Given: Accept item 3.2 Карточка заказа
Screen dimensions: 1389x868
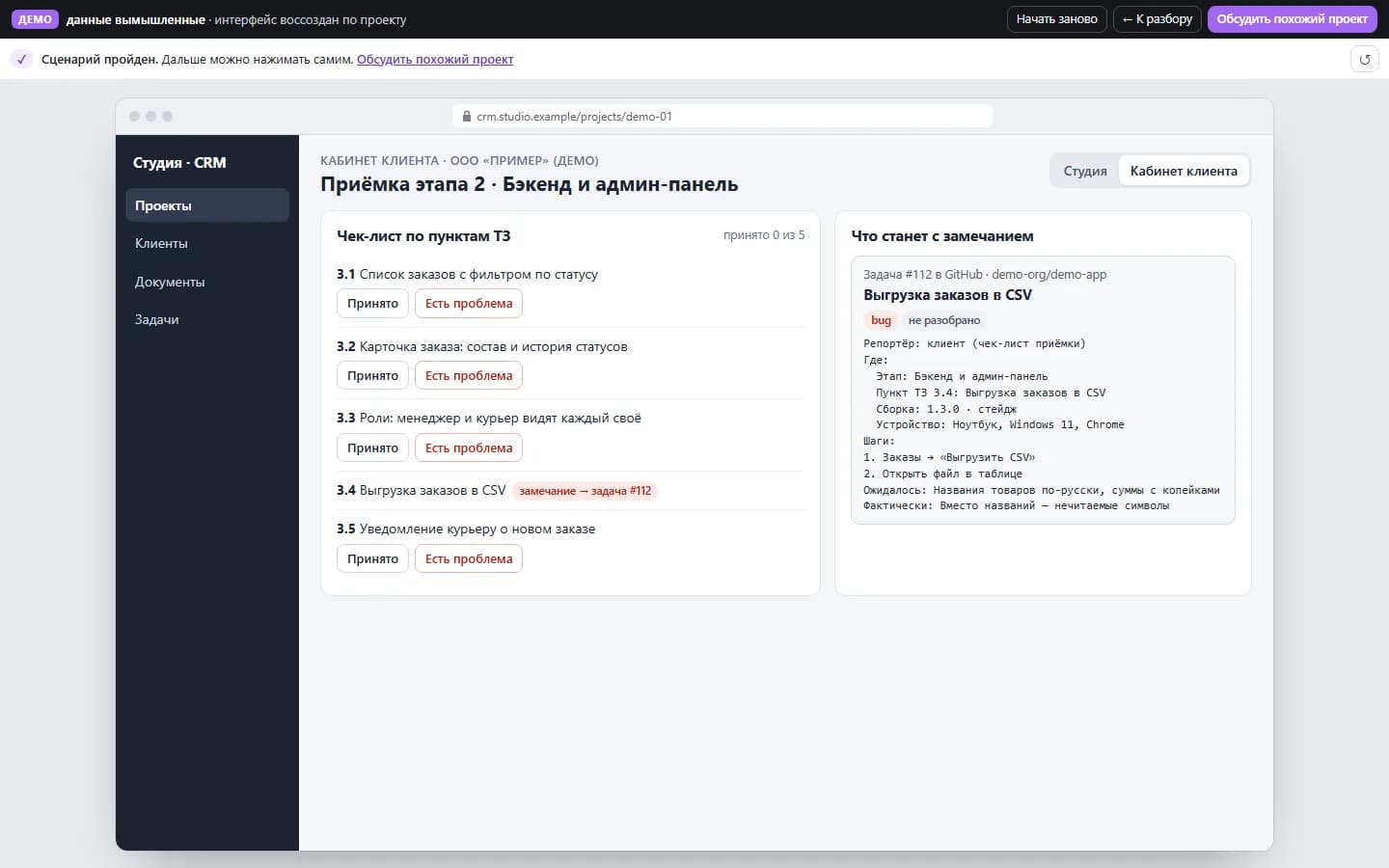Looking at the screenshot, I should pyautogui.click(x=372, y=376).
